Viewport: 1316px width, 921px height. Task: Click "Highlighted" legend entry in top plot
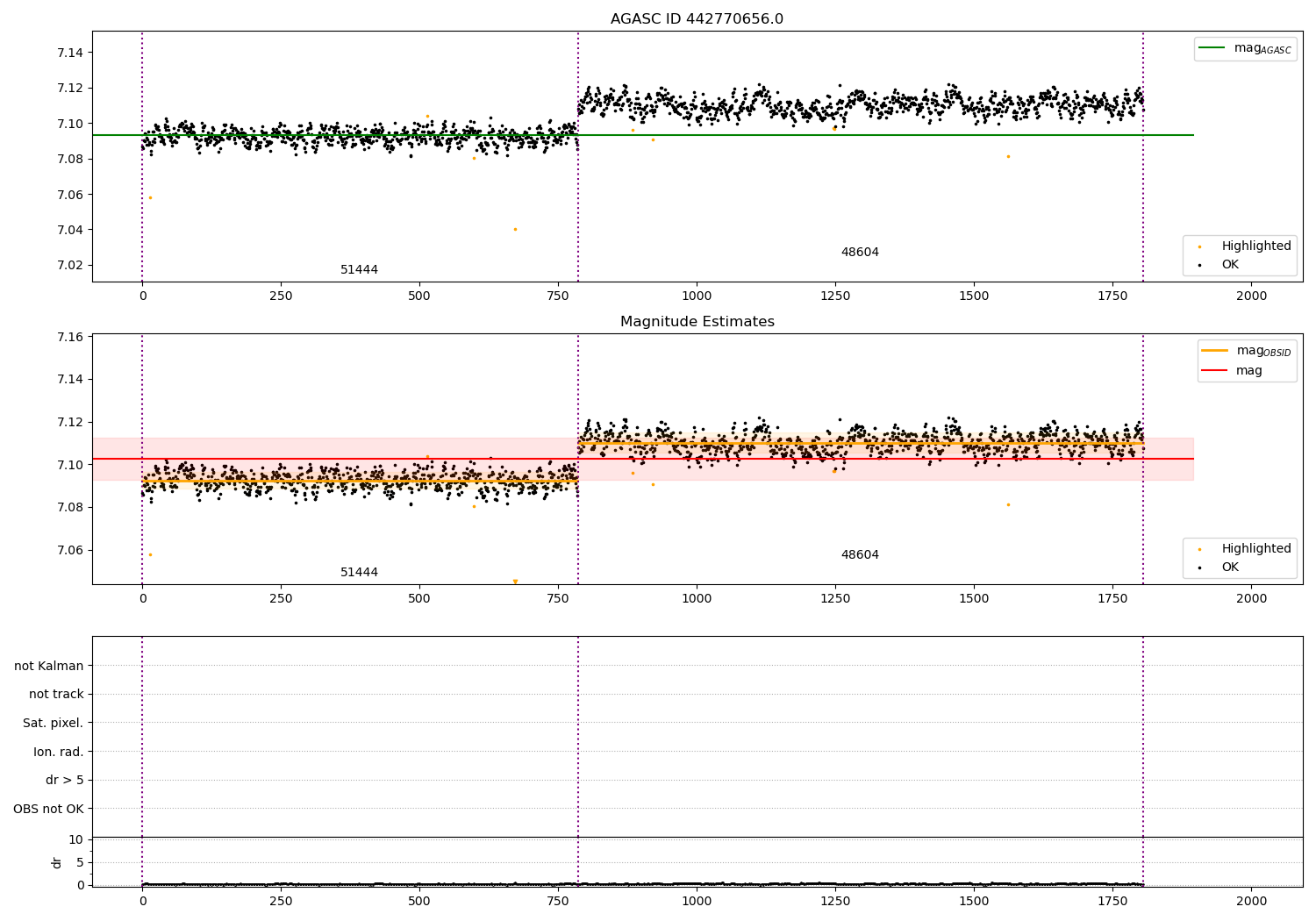point(1256,246)
